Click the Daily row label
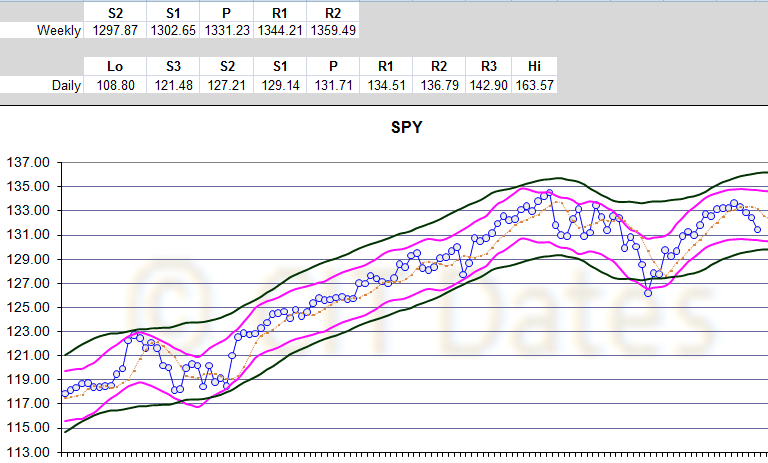Viewport: 768px width, 463px height. click(x=66, y=85)
